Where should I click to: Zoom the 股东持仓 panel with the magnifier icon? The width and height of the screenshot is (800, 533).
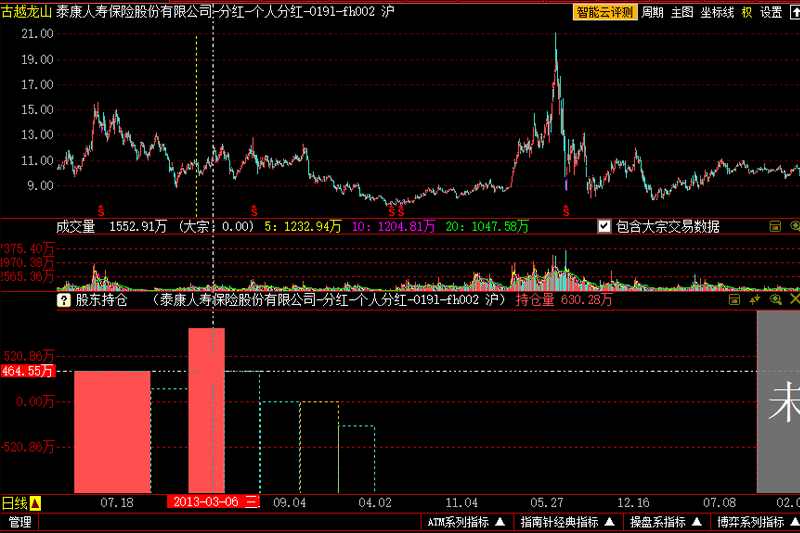[775, 299]
